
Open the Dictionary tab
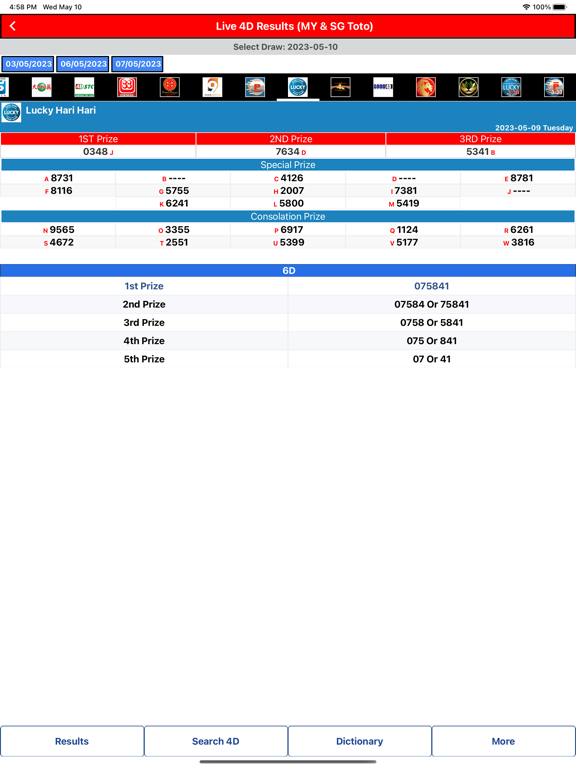click(360, 741)
